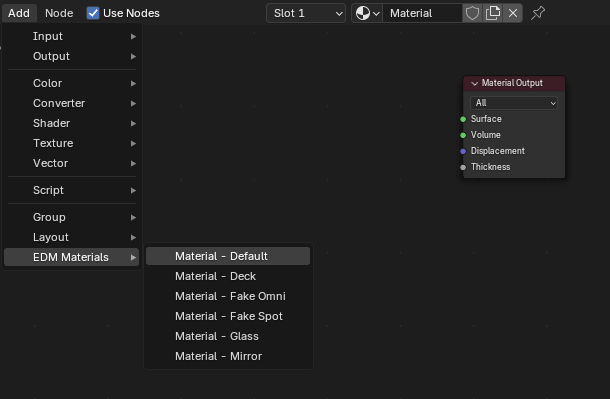Image resolution: width=610 pixels, height=399 pixels.
Task: Toggle the fake user shield icon
Action: [472, 13]
